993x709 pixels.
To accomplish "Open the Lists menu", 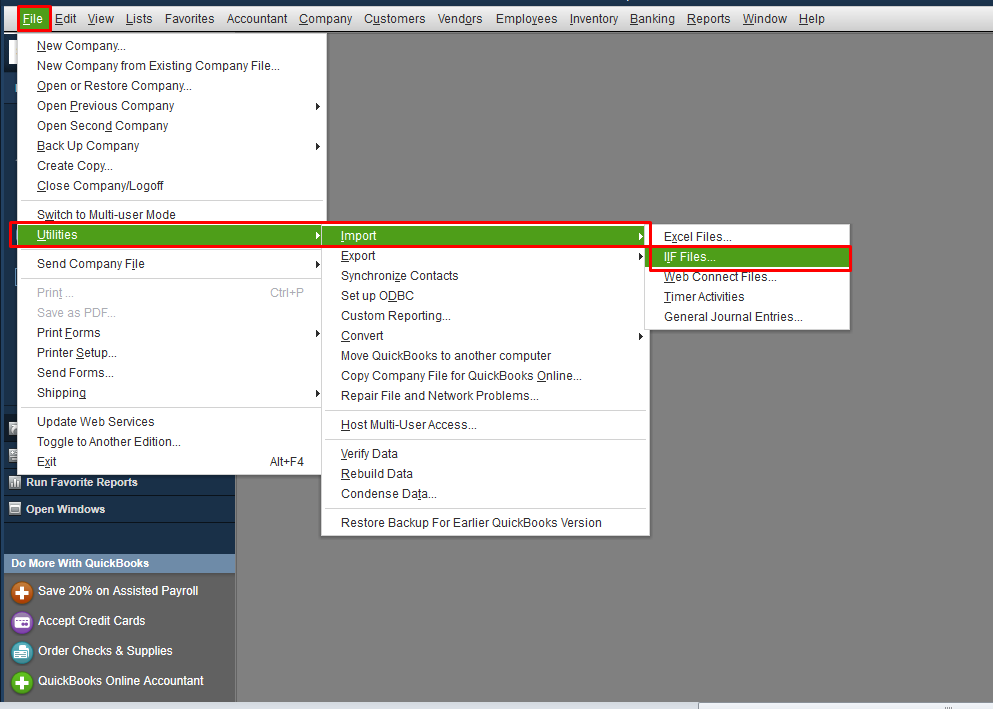I will point(139,19).
